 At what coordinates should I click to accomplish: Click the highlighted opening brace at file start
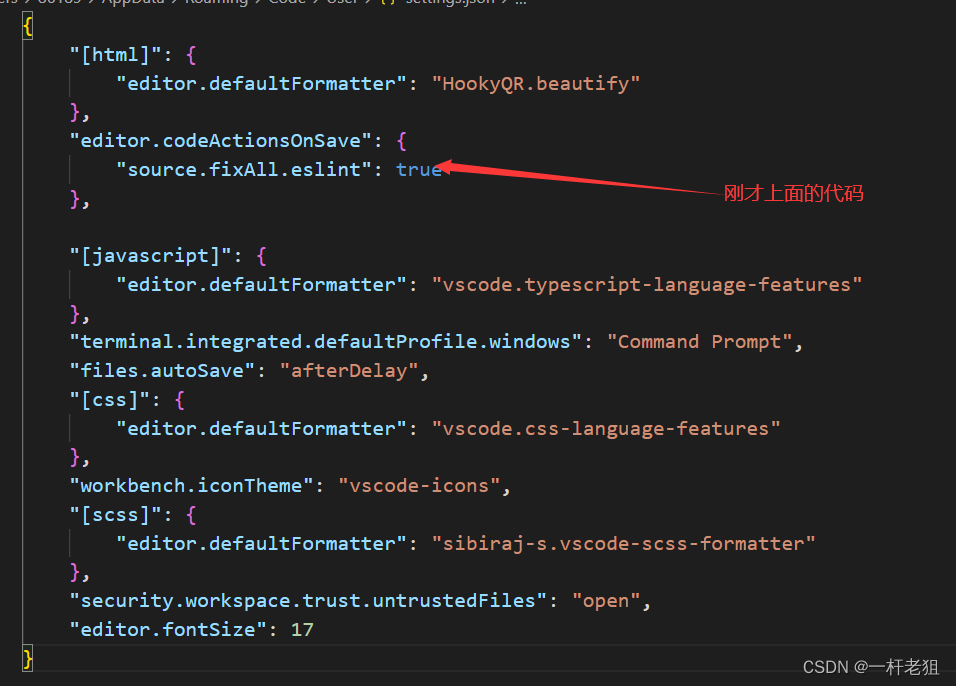click(27, 27)
